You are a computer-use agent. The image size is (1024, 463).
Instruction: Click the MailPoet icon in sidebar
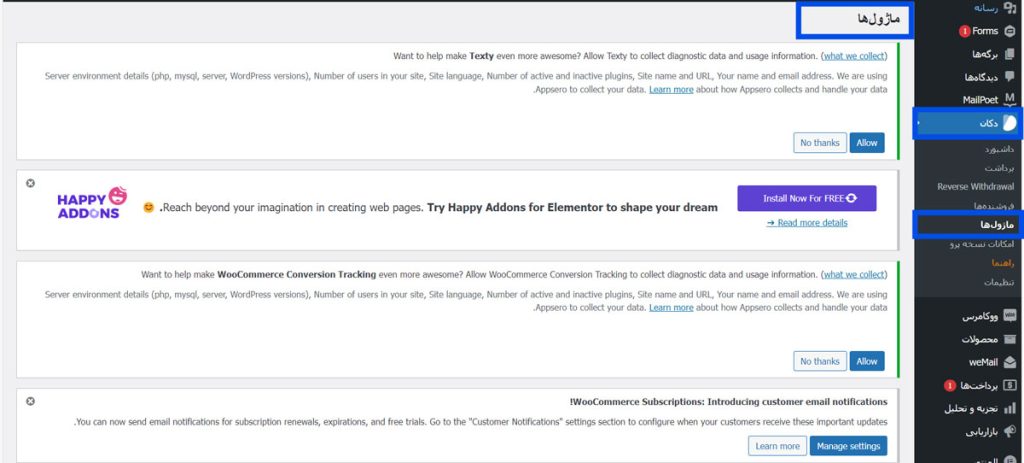[1009, 100]
